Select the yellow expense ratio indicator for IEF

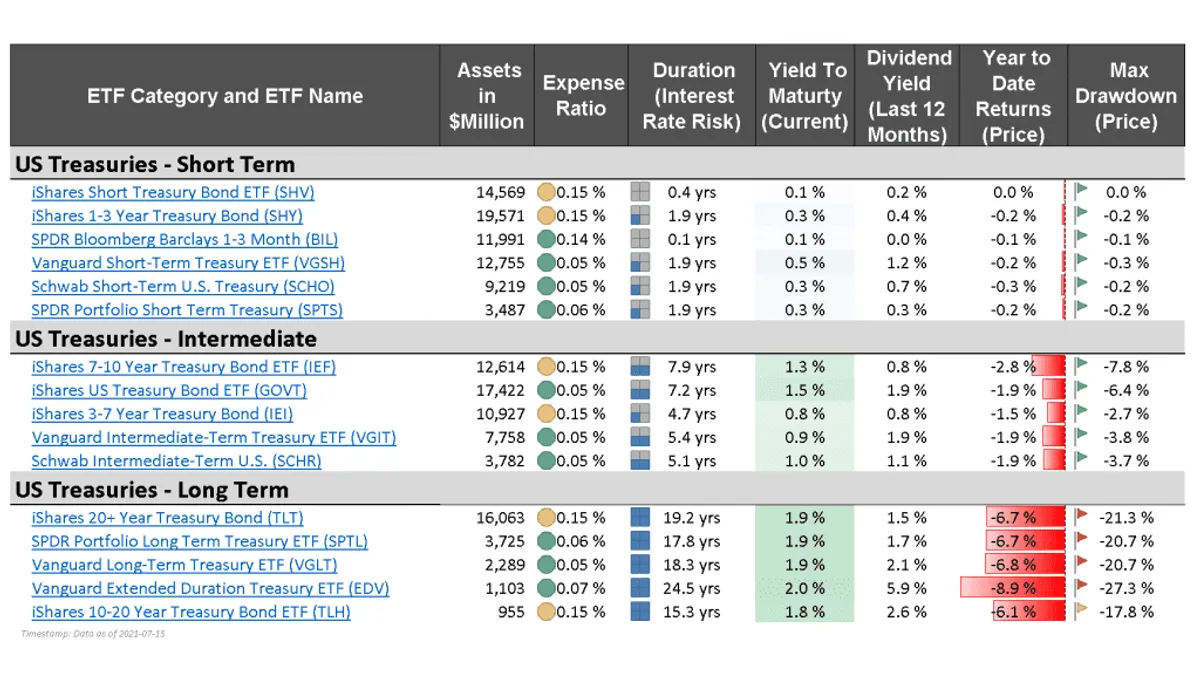coord(546,366)
